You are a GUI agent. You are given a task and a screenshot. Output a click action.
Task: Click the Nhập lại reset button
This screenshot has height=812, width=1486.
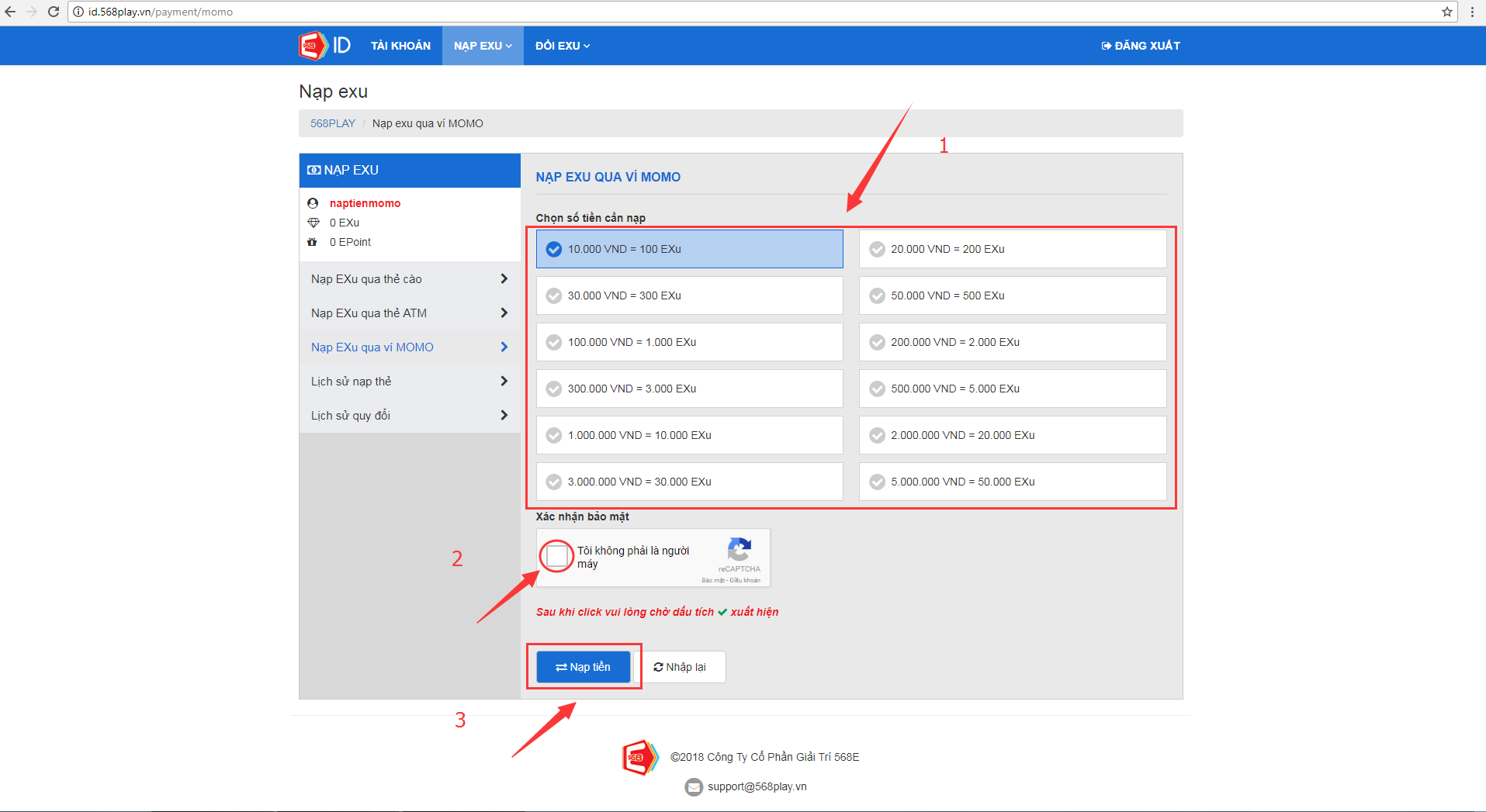(680, 667)
